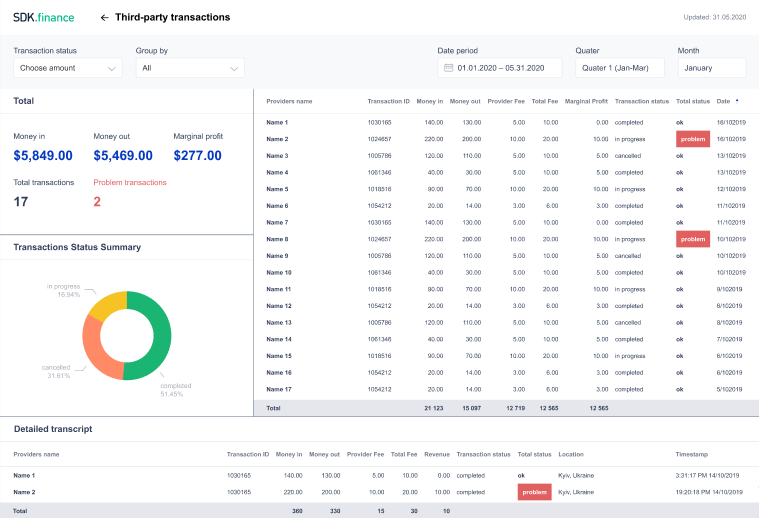Viewport: 759px width, 518px height.
Task: Click the back arrow beside Third-party transactions
Action: [x=105, y=17]
